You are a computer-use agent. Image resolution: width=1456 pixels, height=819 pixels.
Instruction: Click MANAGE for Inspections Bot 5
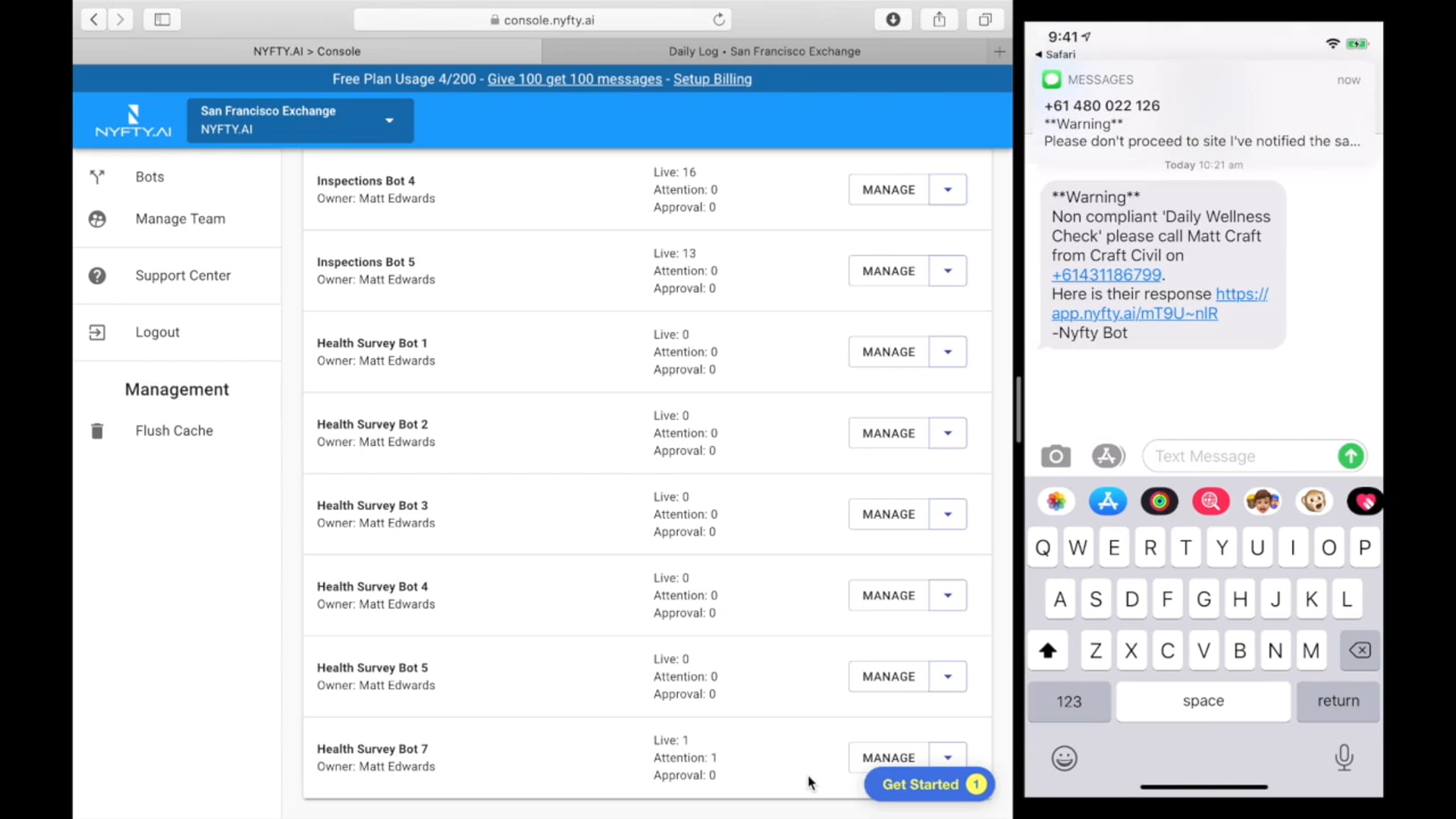[x=889, y=271]
